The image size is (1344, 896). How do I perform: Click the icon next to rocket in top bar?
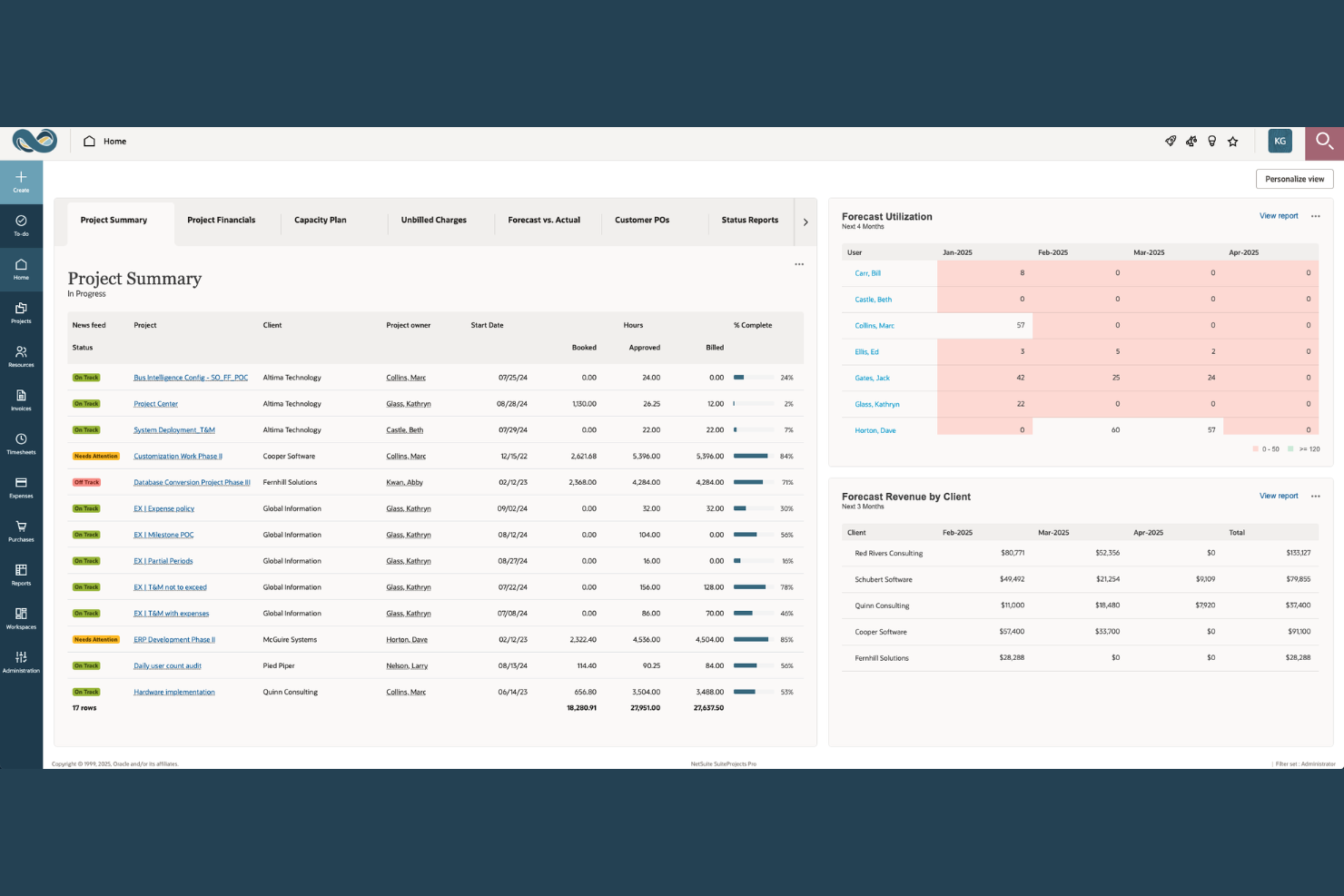(x=1191, y=141)
